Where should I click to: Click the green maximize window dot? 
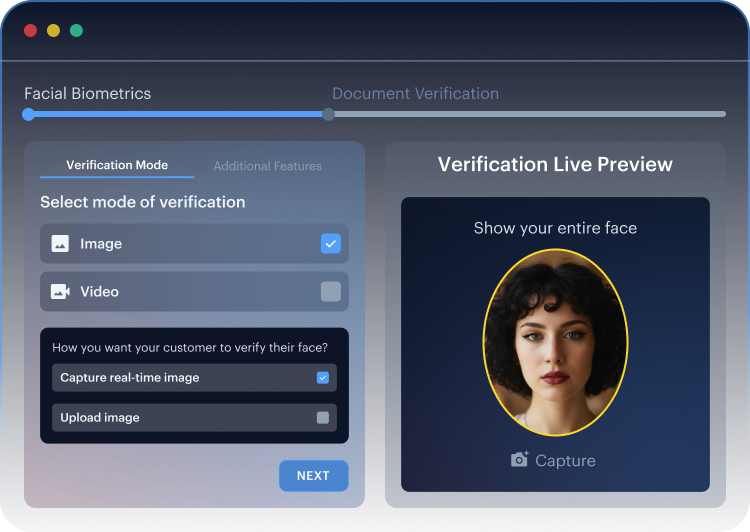77,31
